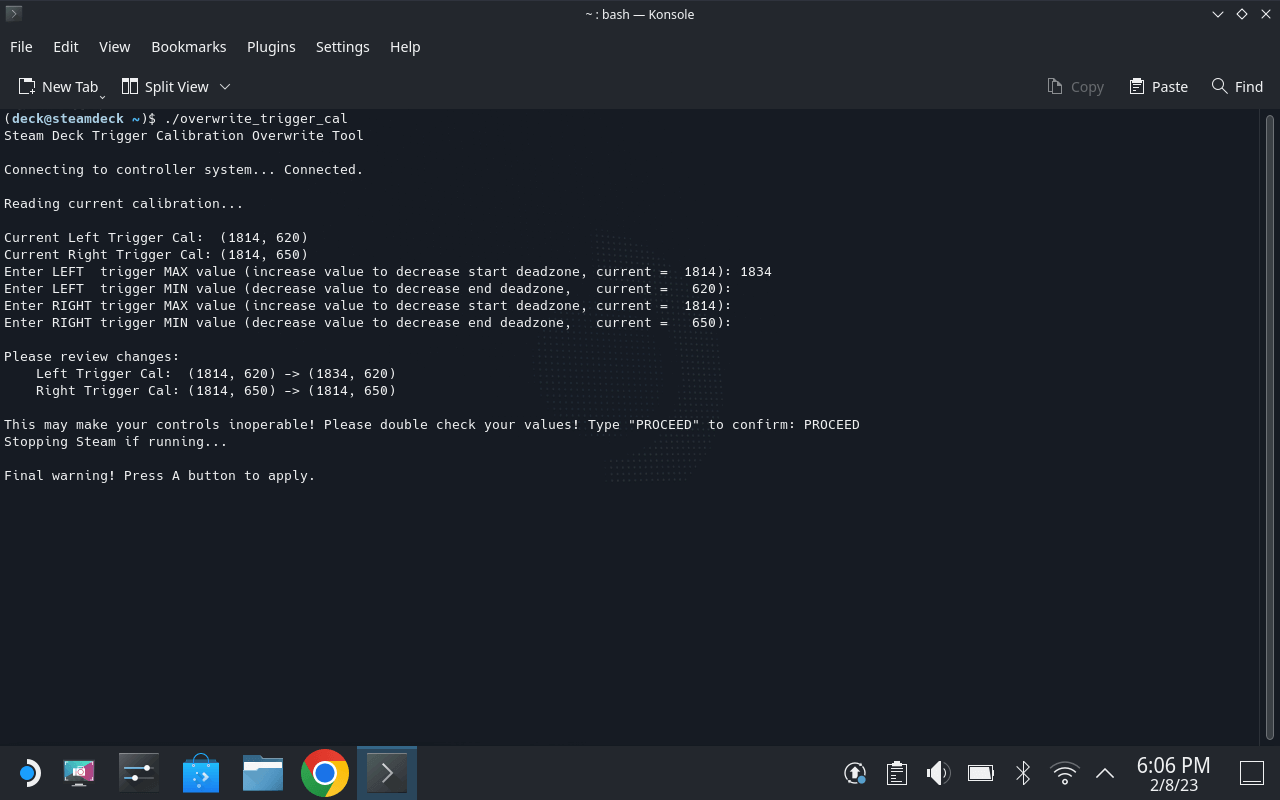Click "Stopping Steam if running..." line
This screenshot has height=800, width=1280.
[x=116, y=442]
